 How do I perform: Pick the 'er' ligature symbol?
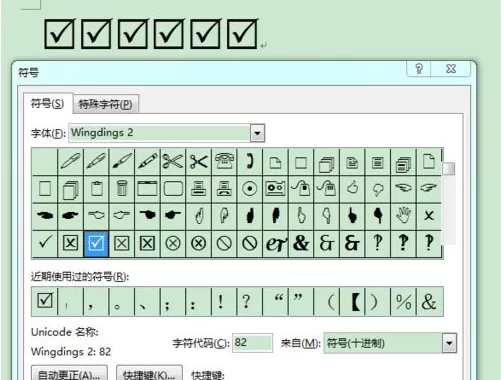coord(275,244)
